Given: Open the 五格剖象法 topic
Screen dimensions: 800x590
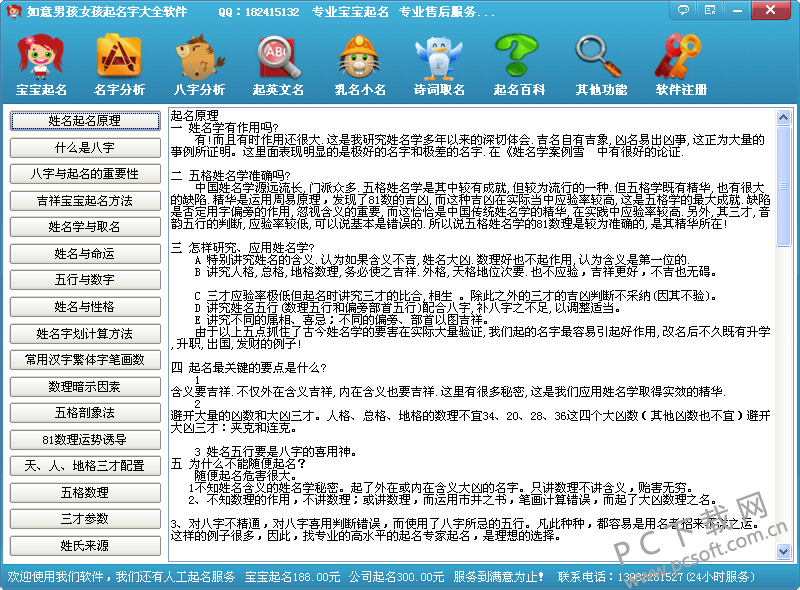Looking at the screenshot, I should 85,413.
